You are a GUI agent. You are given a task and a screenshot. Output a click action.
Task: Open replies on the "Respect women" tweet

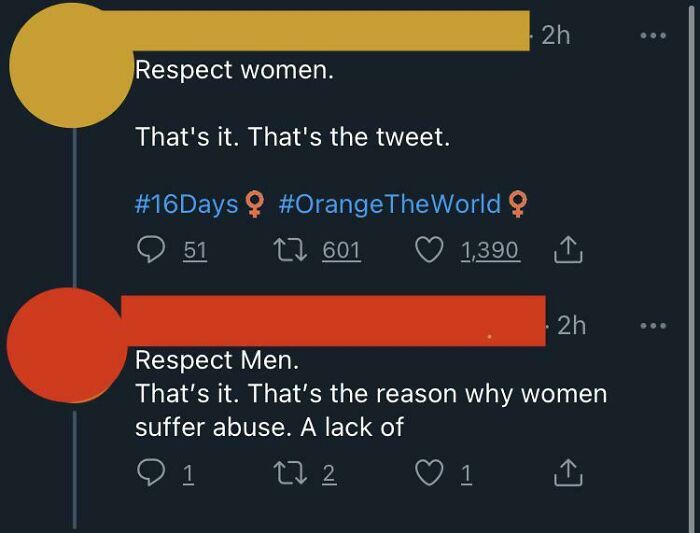tap(151, 250)
